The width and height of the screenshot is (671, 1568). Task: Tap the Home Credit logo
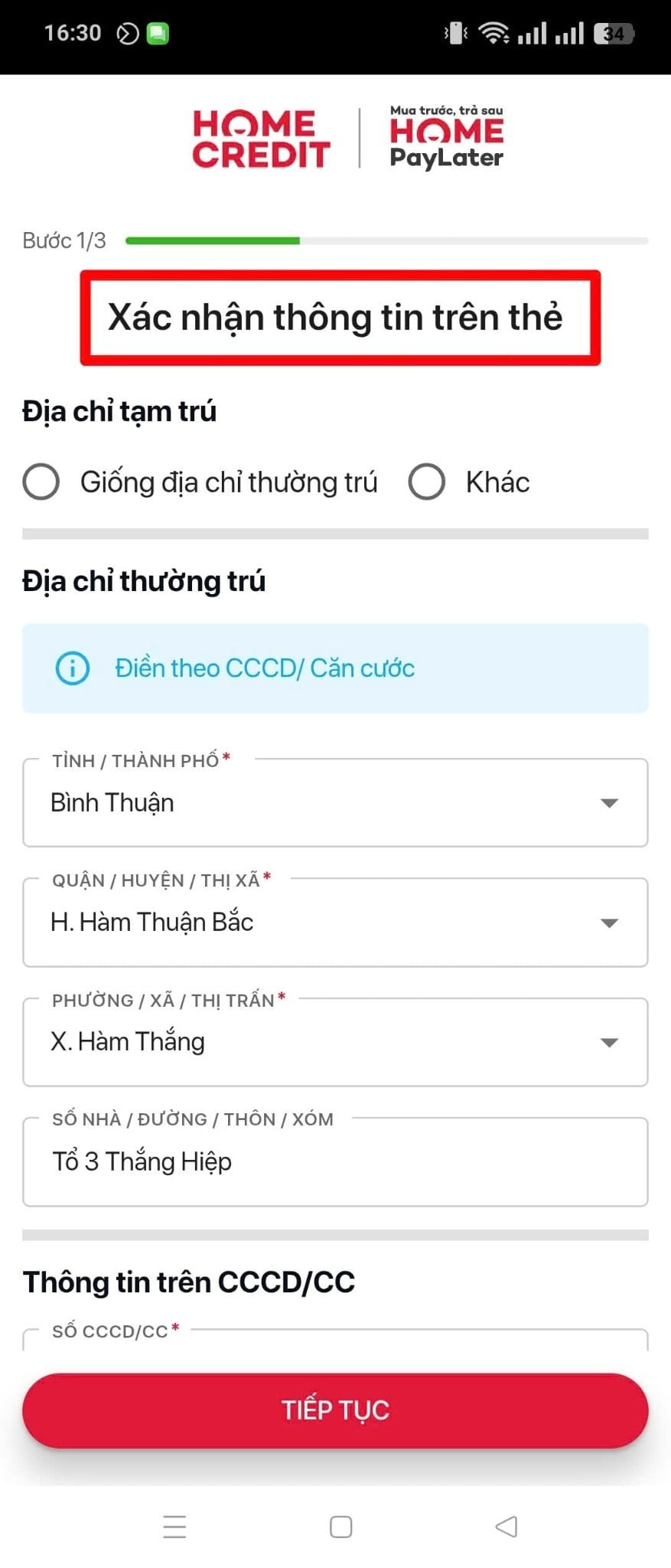click(x=261, y=139)
